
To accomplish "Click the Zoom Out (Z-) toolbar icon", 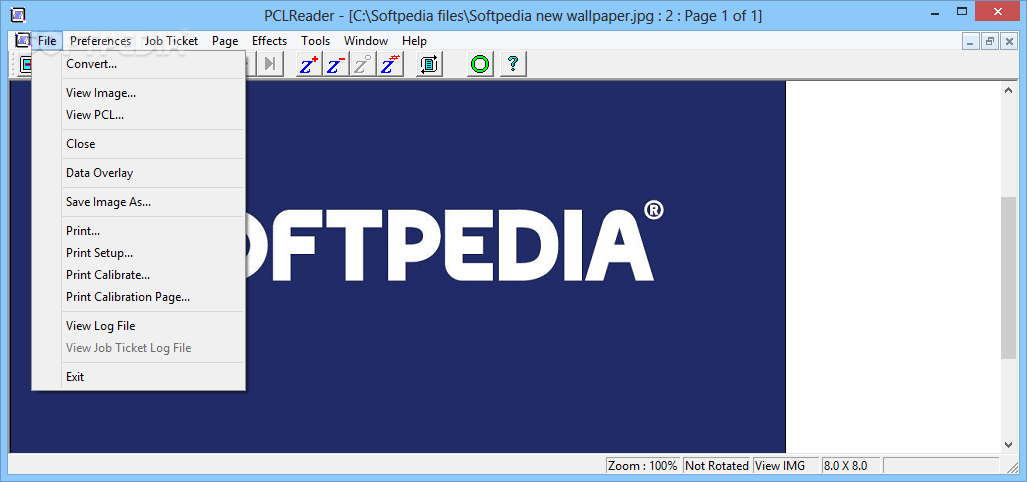I will click(336, 64).
